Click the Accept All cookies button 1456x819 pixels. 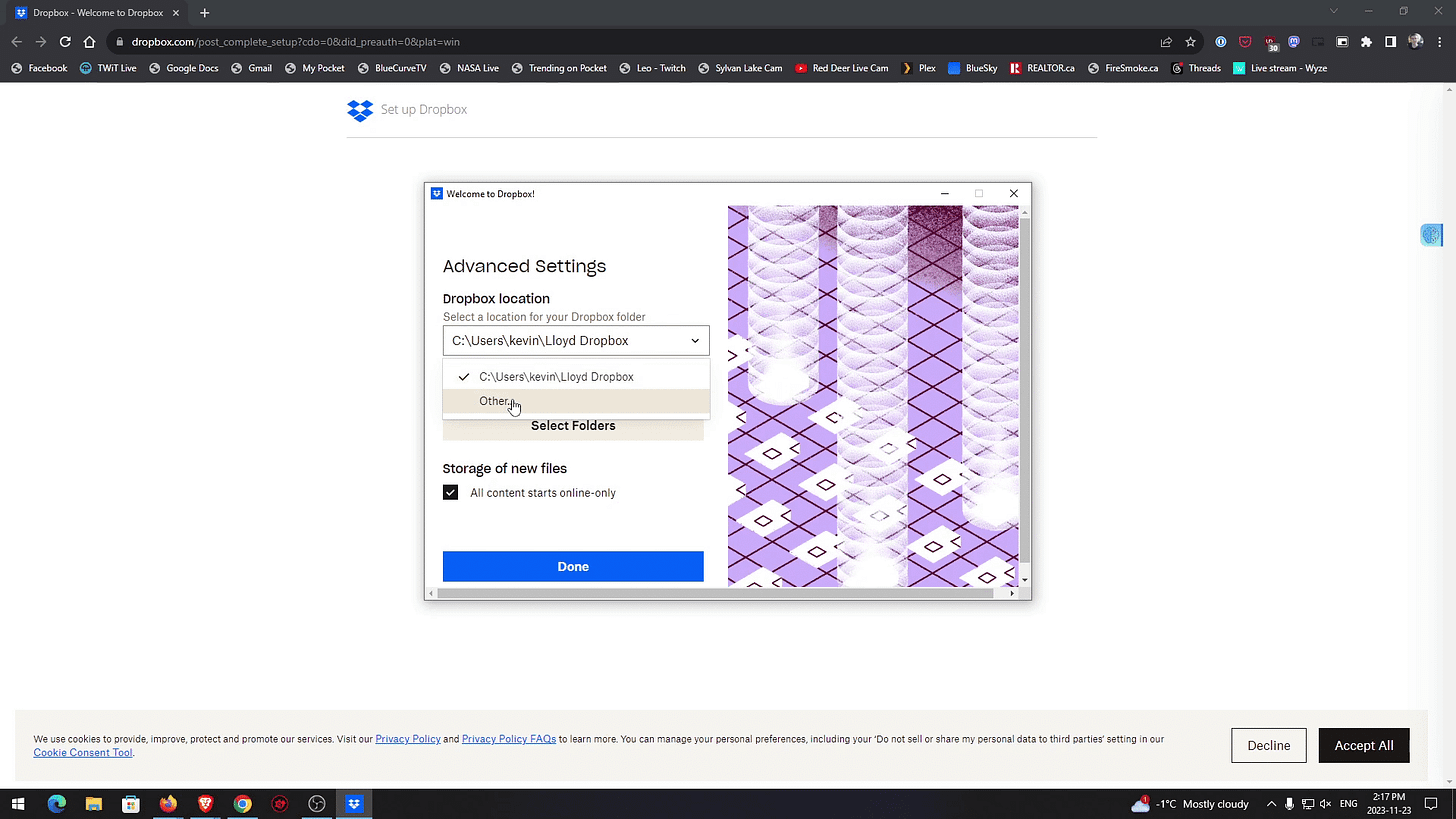coord(1364,746)
